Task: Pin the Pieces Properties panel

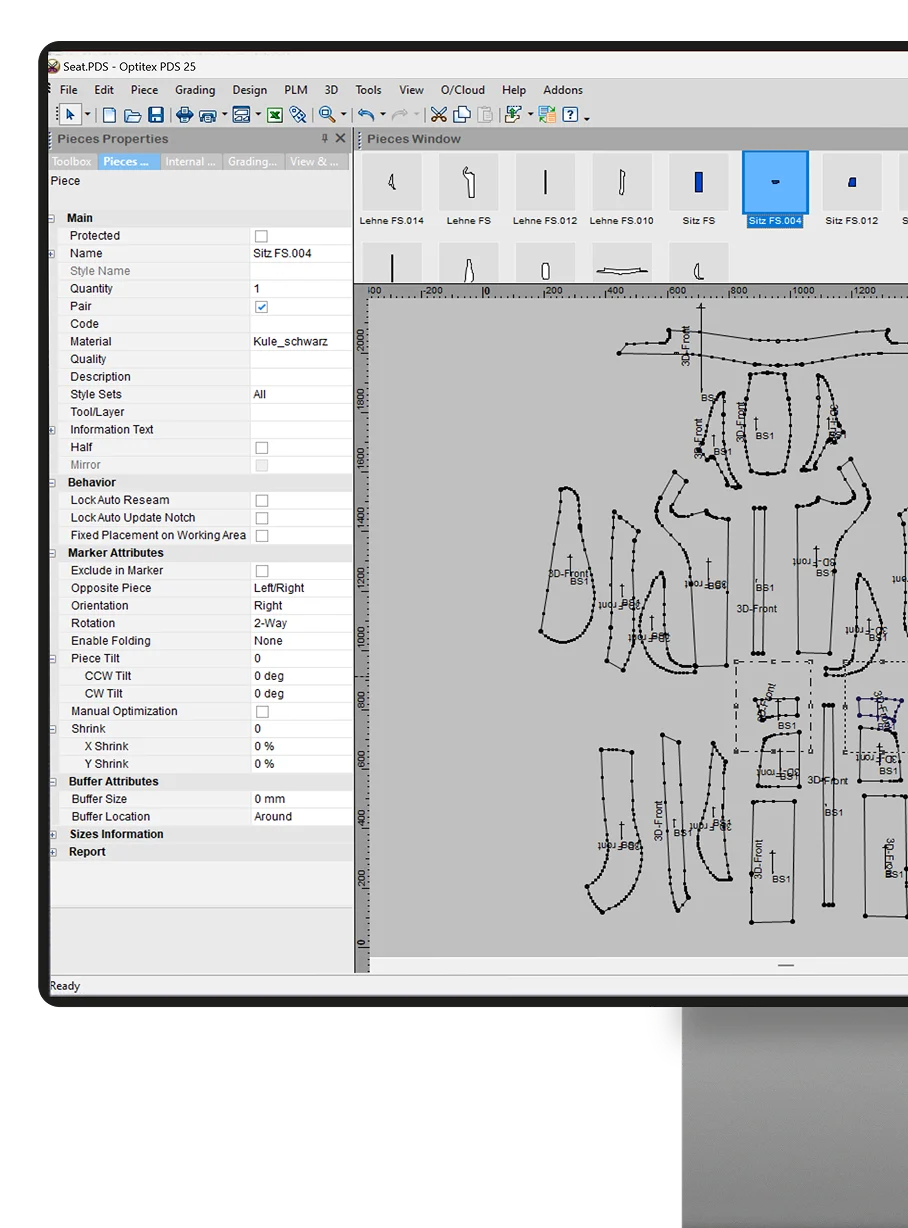Action: click(x=324, y=139)
